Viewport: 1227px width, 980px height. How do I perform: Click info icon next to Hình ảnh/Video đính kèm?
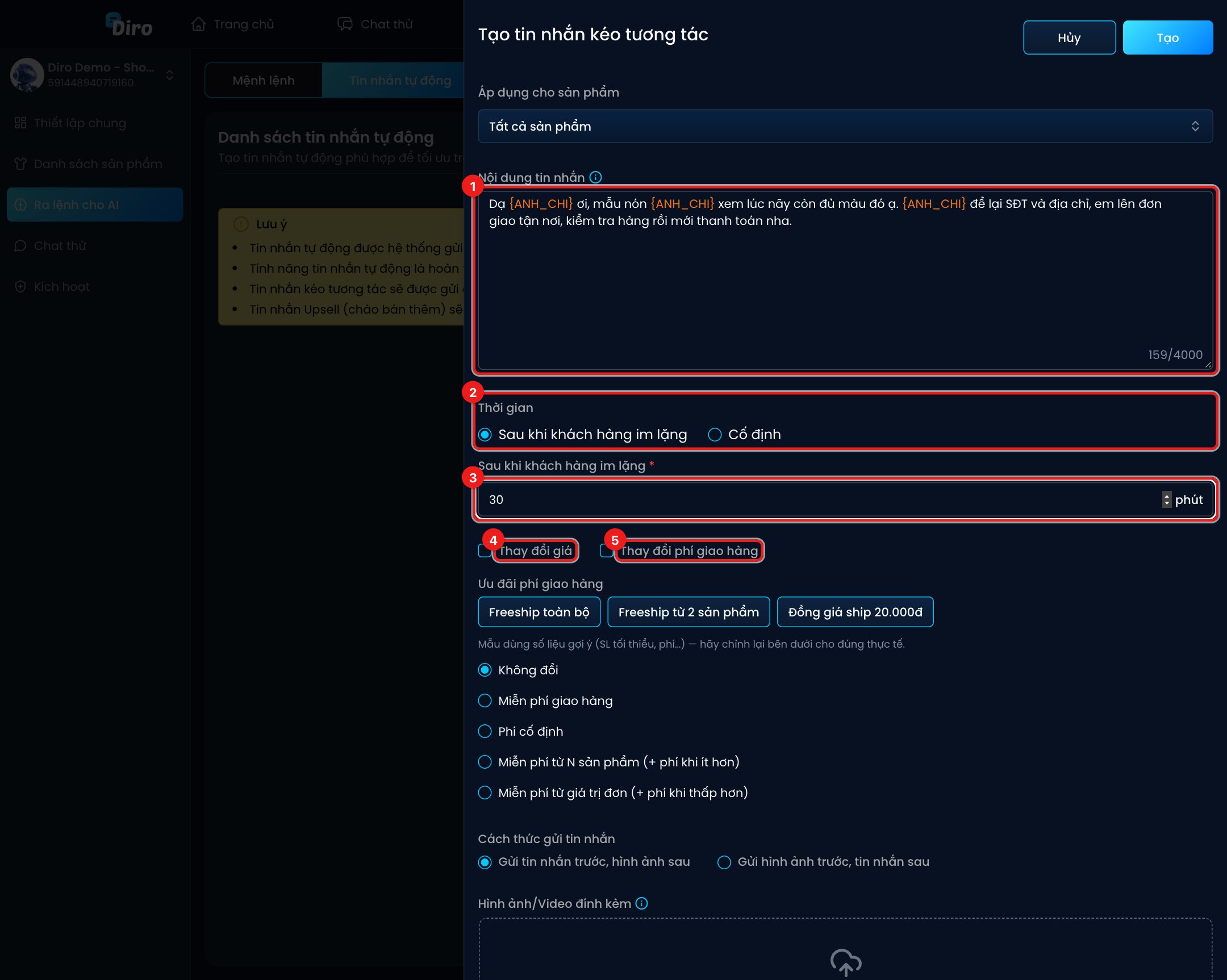(641, 903)
